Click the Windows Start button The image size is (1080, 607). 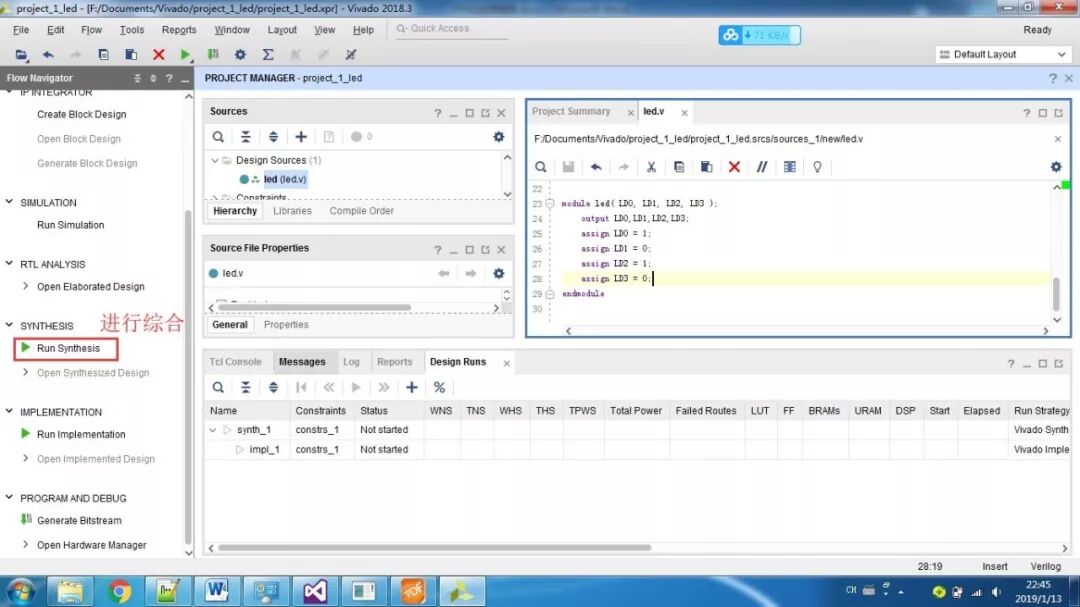click(x=20, y=592)
